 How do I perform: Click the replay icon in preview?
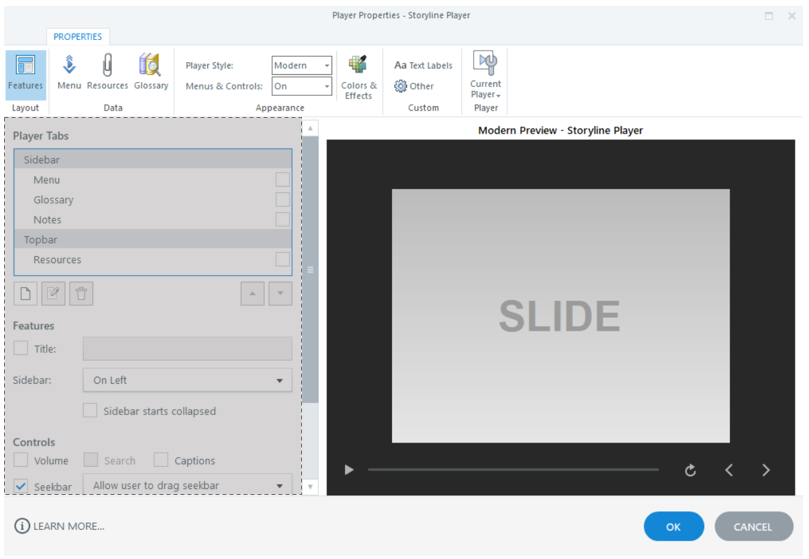click(x=690, y=470)
